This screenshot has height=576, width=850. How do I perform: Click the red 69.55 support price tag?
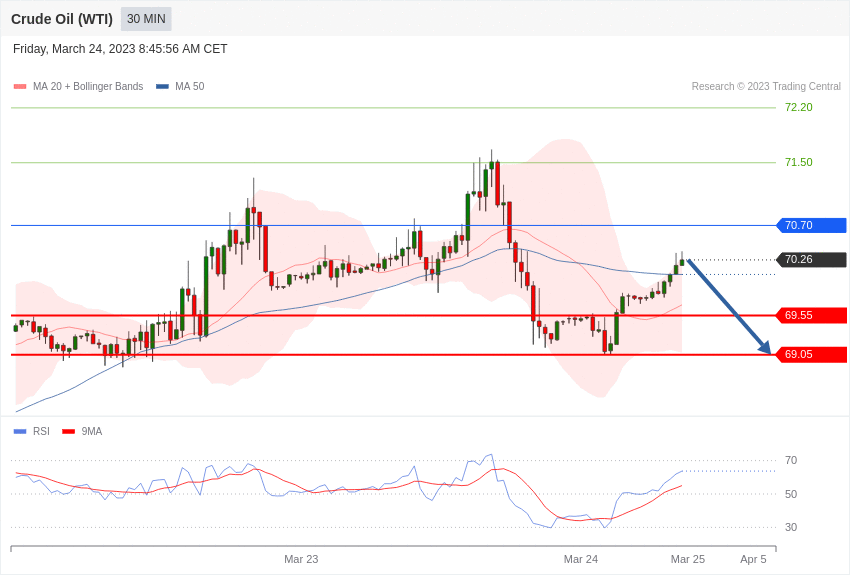tap(812, 315)
